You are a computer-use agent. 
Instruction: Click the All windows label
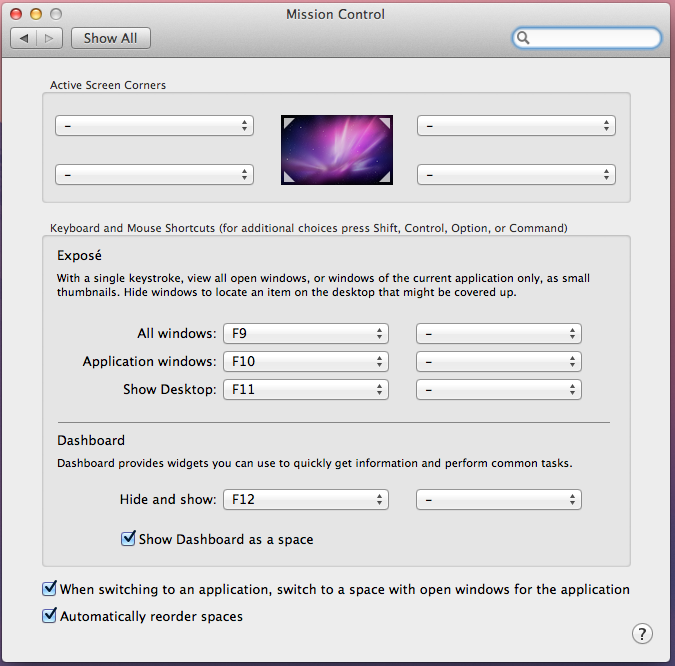[176, 334]
